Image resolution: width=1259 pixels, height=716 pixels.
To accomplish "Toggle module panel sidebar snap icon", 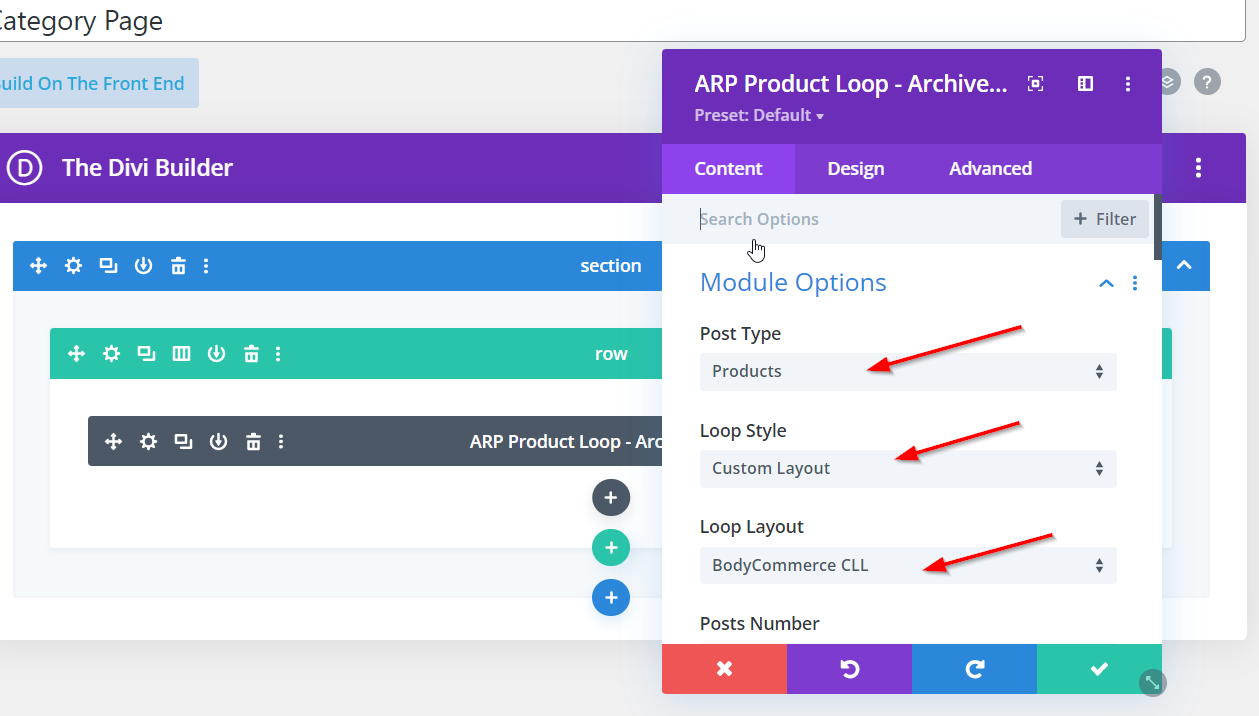I will tap(1085, 84).
